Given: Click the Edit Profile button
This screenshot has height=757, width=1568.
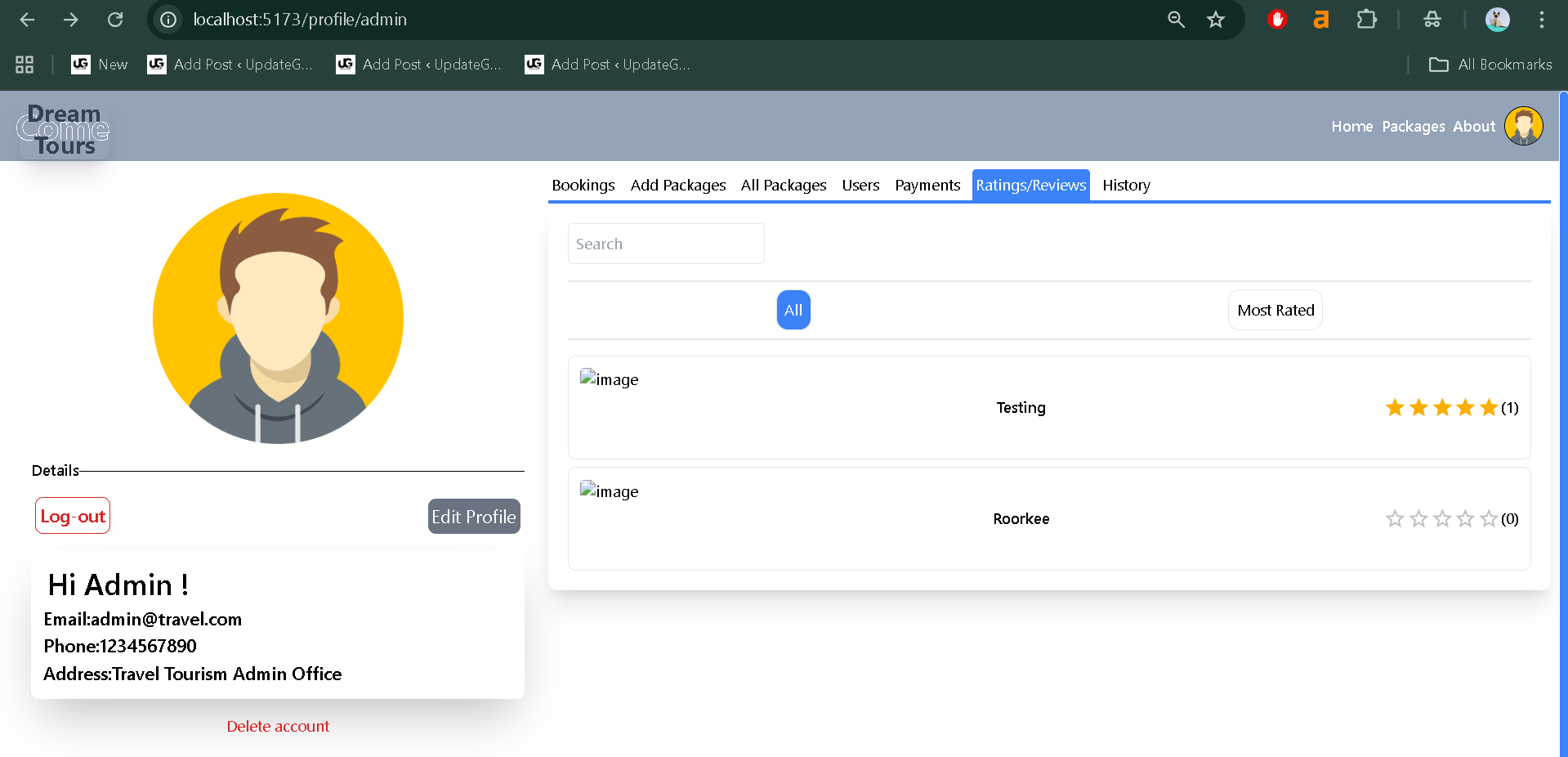Looking at the screenshot, I should tap(474, 517).
